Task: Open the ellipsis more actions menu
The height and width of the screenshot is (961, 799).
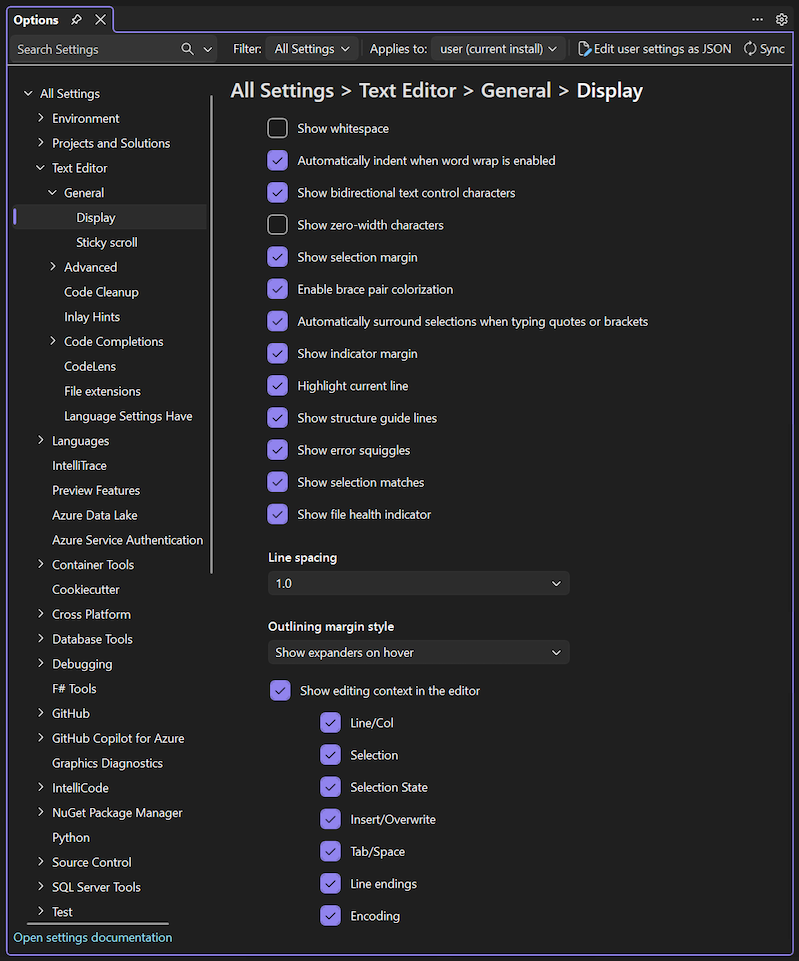Action: click(757, 18)
